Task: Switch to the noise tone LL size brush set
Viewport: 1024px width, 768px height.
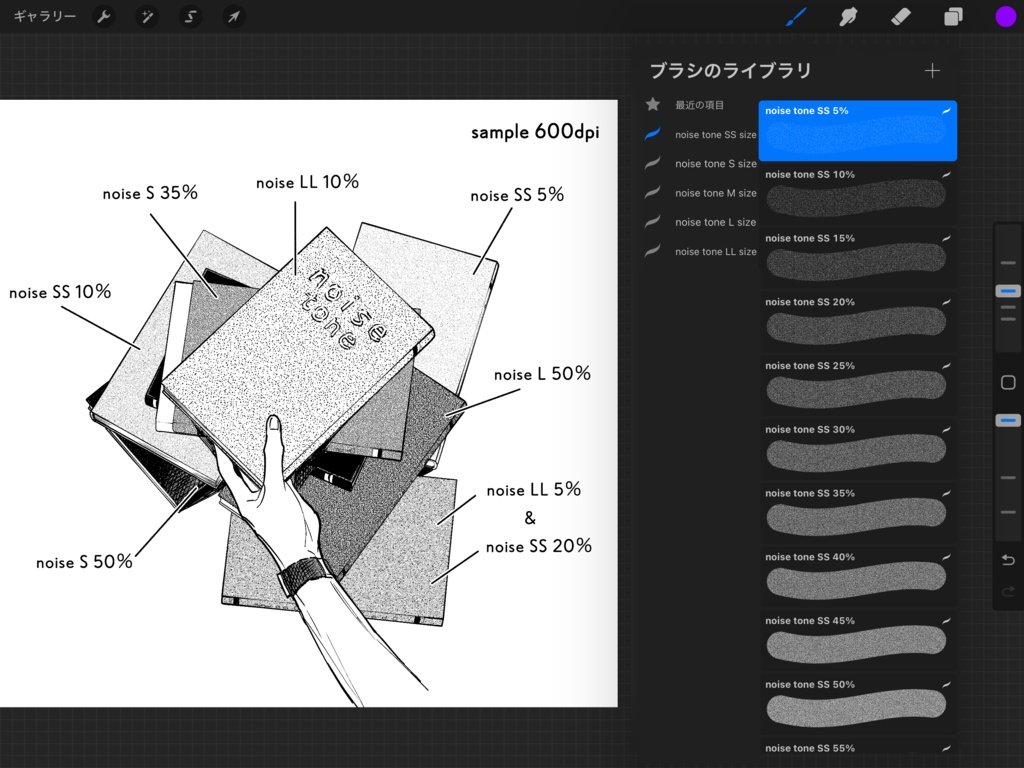Action: 716,251
